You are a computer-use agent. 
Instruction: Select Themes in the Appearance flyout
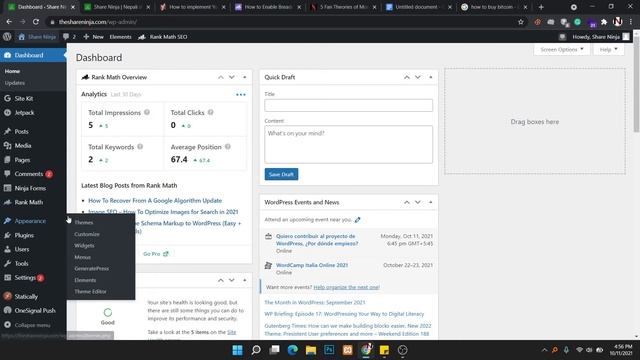pyautogui.click(x=84, y=222)
